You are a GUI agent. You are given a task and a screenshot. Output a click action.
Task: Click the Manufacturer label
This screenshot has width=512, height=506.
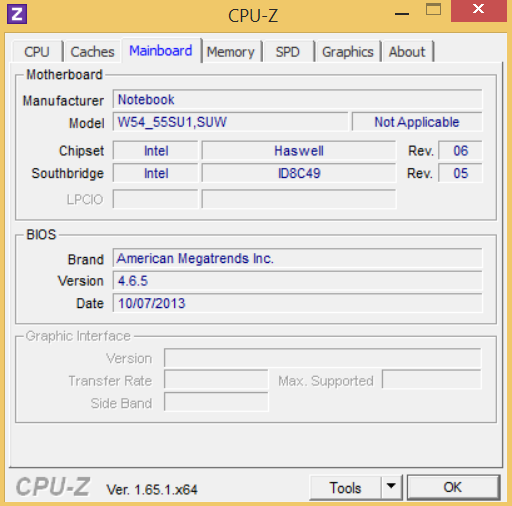(63, 100)
